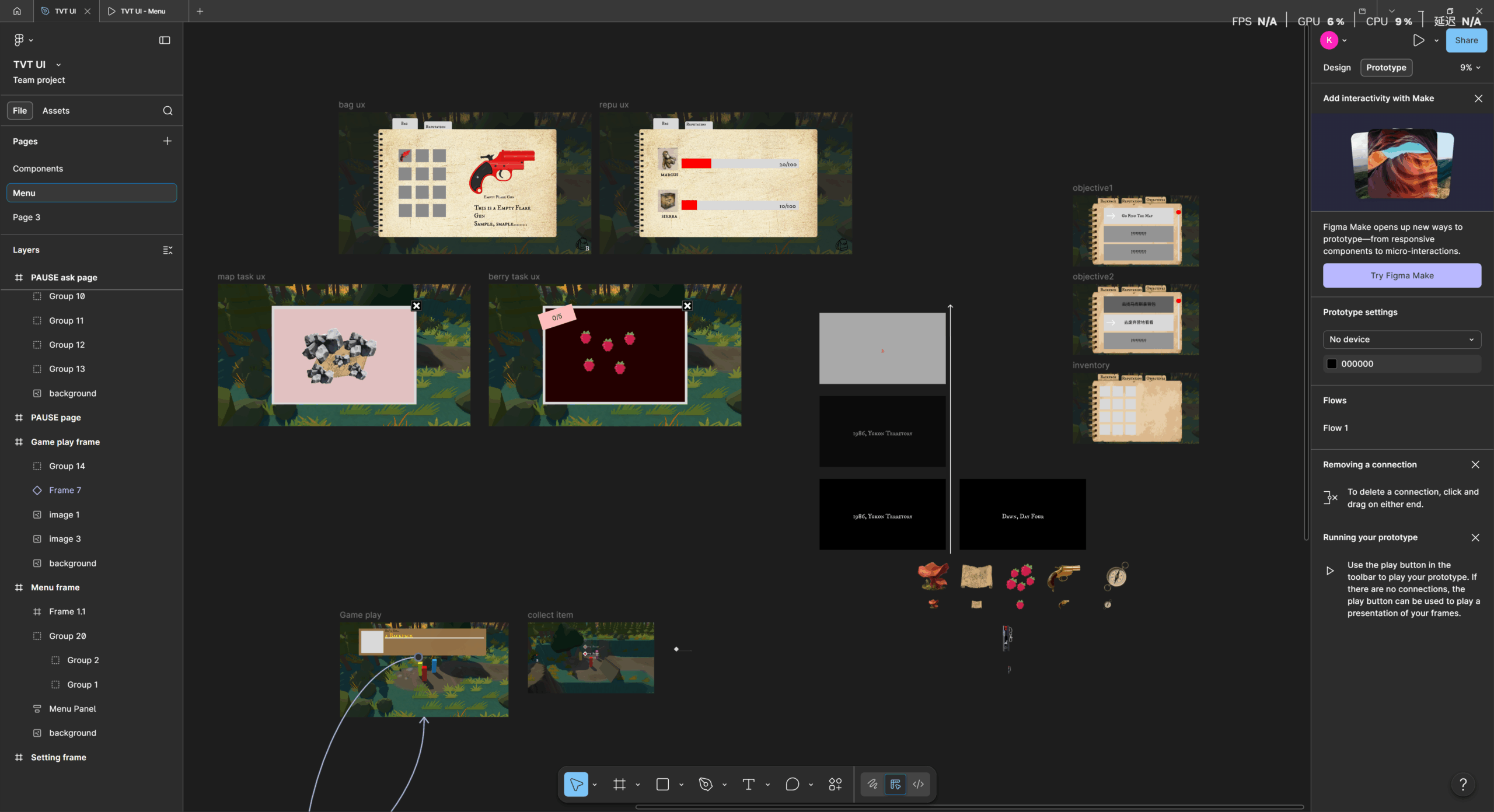Open a new tab with the plus icon
Screen dimensions: 1494x812
coord(200,11)
